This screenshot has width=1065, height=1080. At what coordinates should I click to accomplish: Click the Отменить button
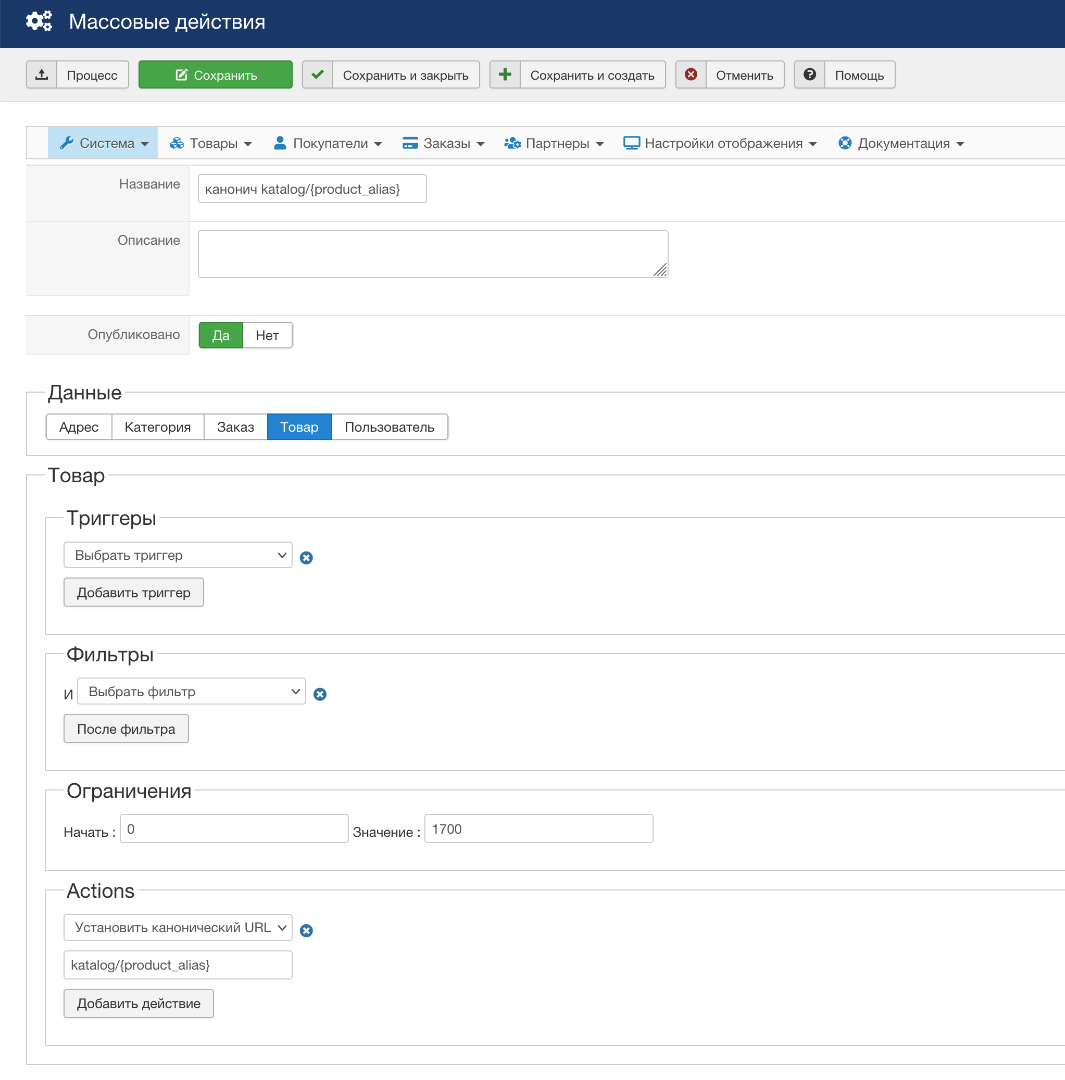click(730, 74)
